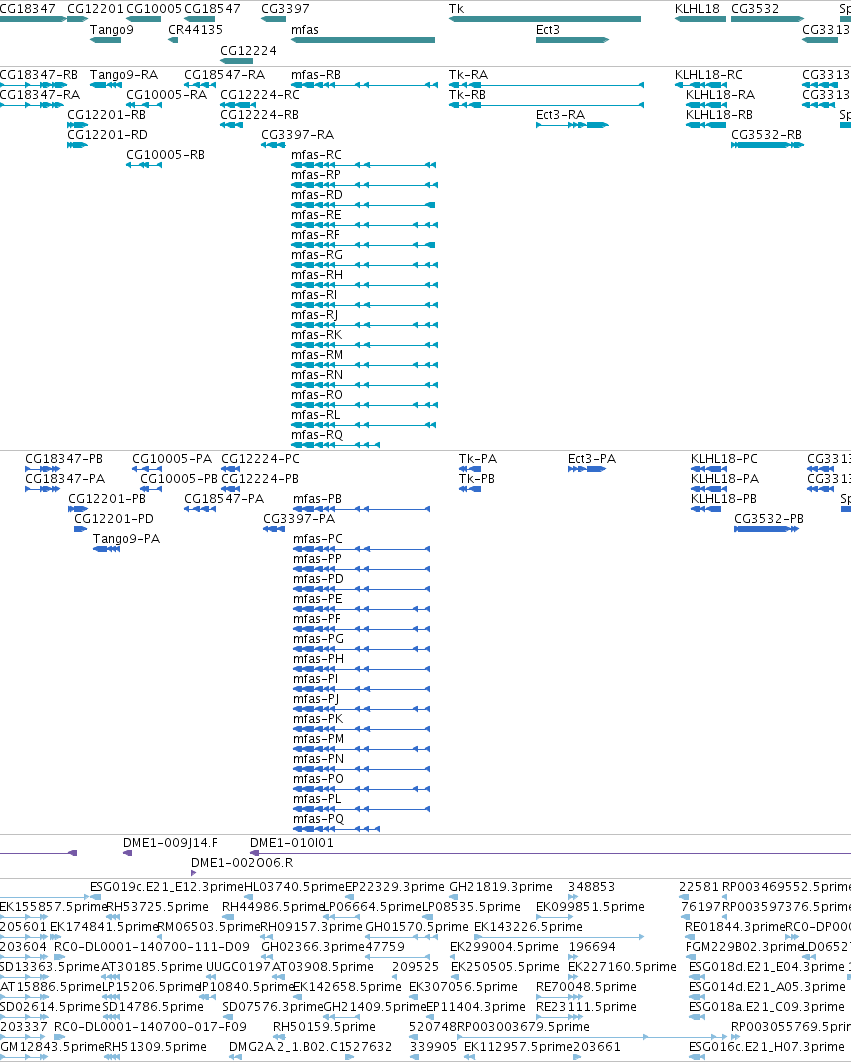Click the Tango9 gene label
851x1062 pixels.
click(x=112, y=30)
